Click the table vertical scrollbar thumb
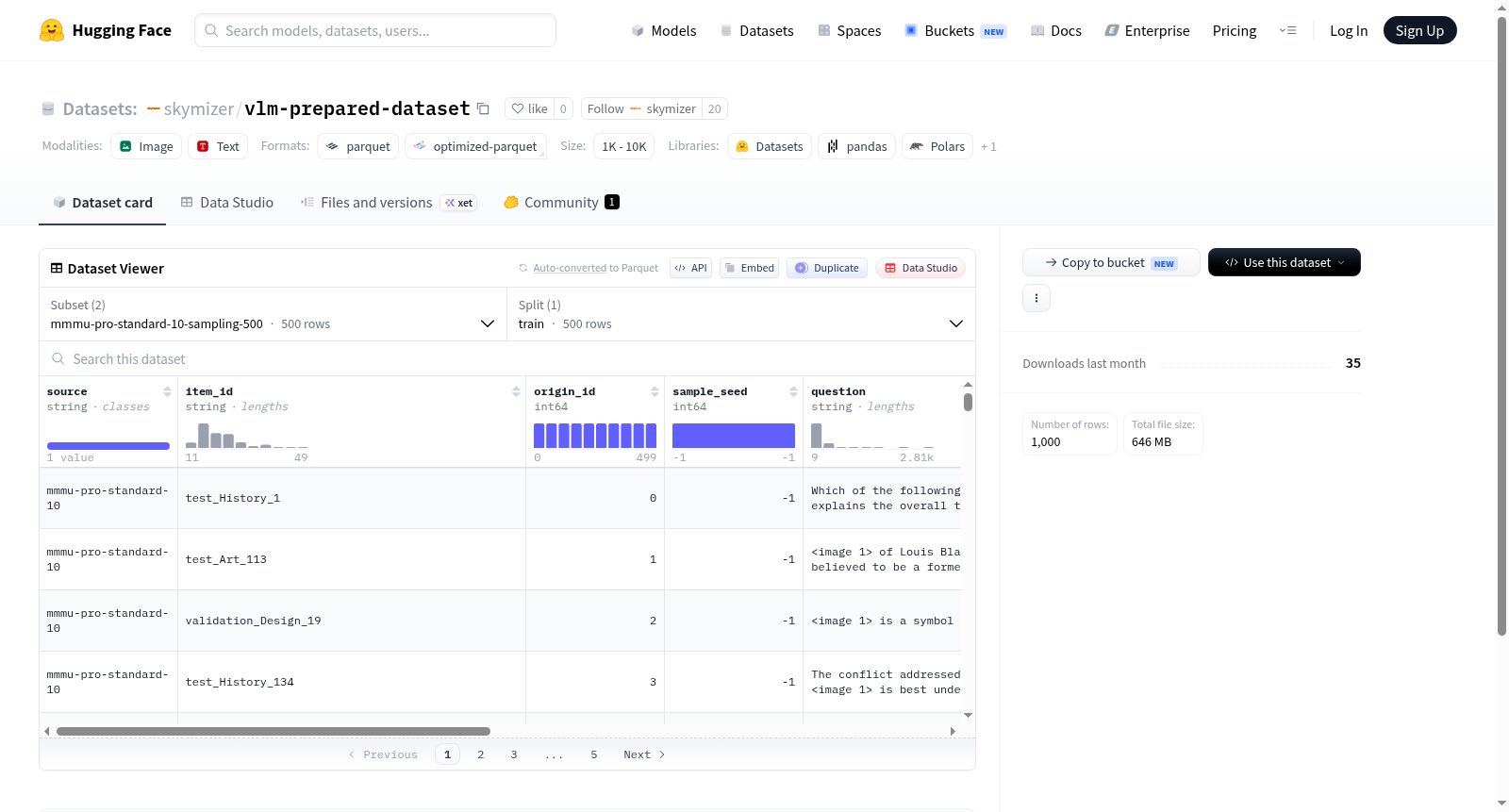The width and height of the screenshot is (1509, 812). point(968,403)
